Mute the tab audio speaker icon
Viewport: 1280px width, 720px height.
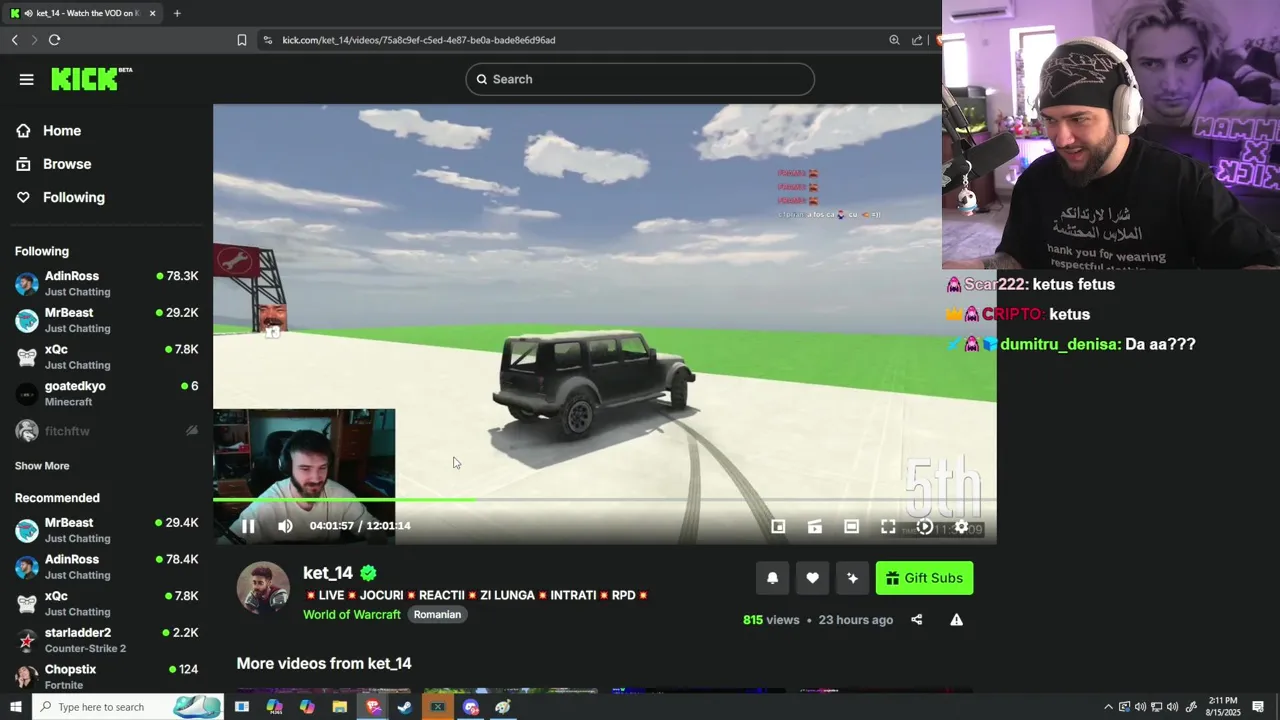(28, 13)
